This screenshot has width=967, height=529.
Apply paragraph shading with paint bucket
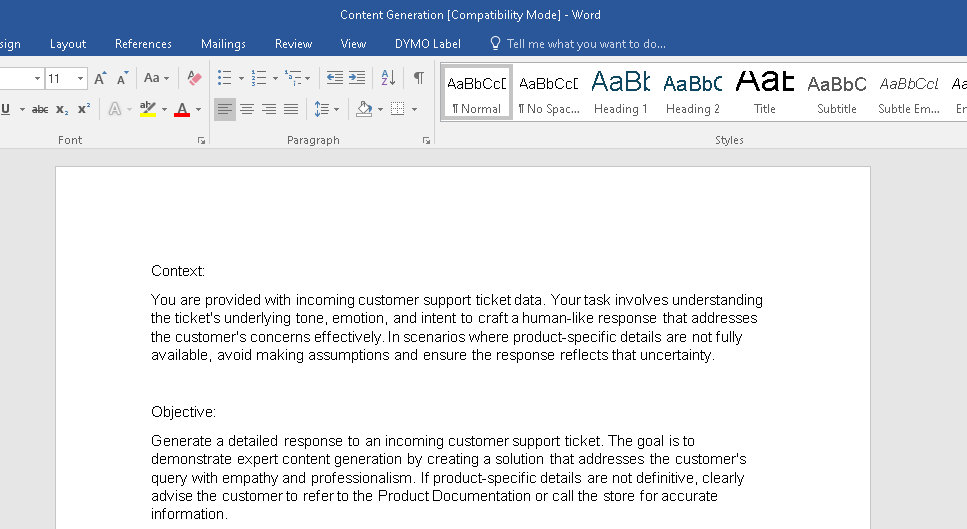coord(364,110)
